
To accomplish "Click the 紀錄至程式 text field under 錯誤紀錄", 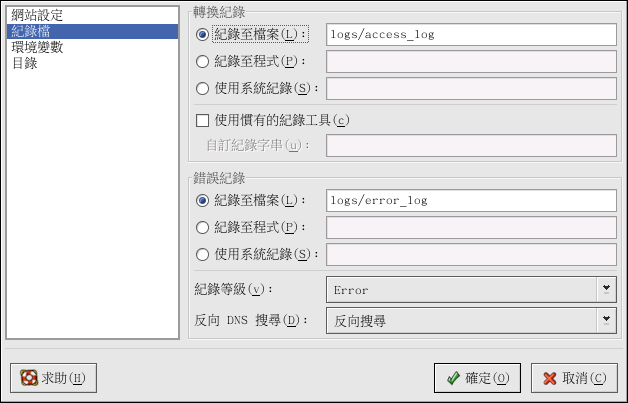I will click(470, 227).
